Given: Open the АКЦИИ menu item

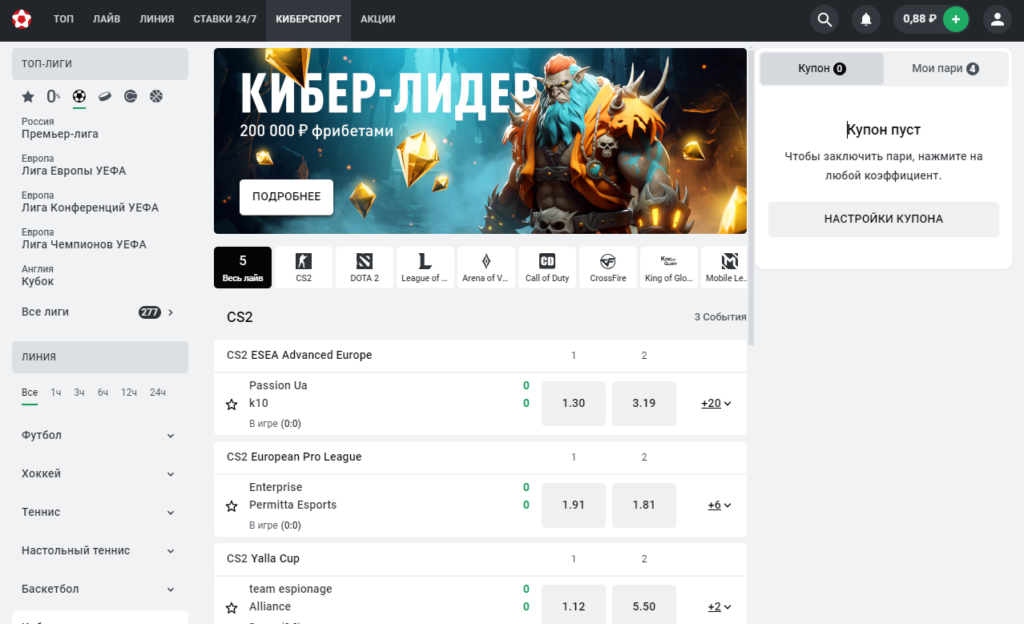Looking at the screenshot, I should [377, 19].
